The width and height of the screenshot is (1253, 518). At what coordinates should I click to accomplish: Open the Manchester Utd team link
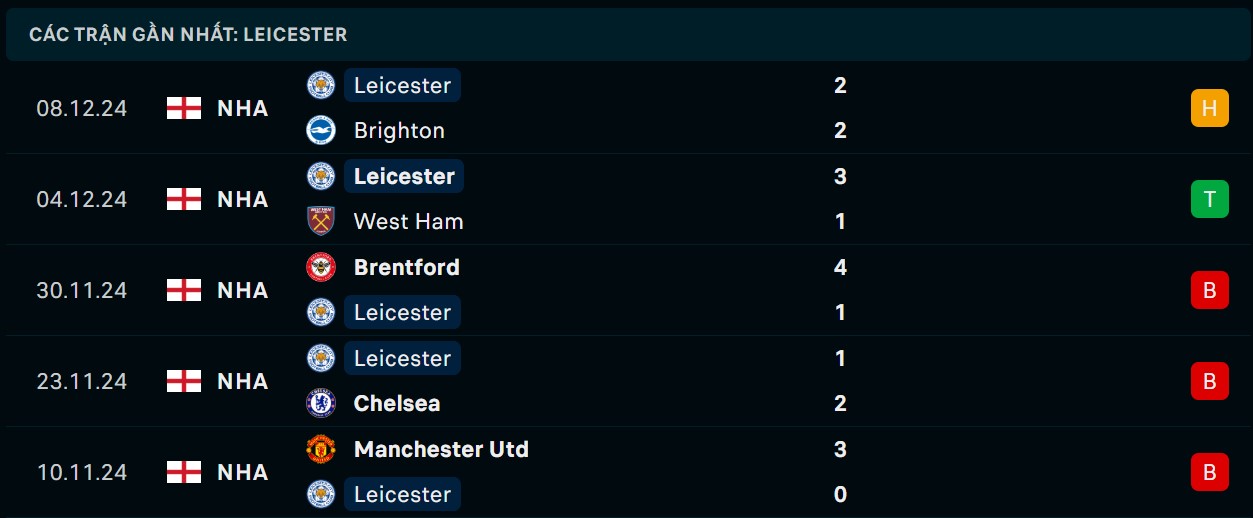(x=441, y=449)
